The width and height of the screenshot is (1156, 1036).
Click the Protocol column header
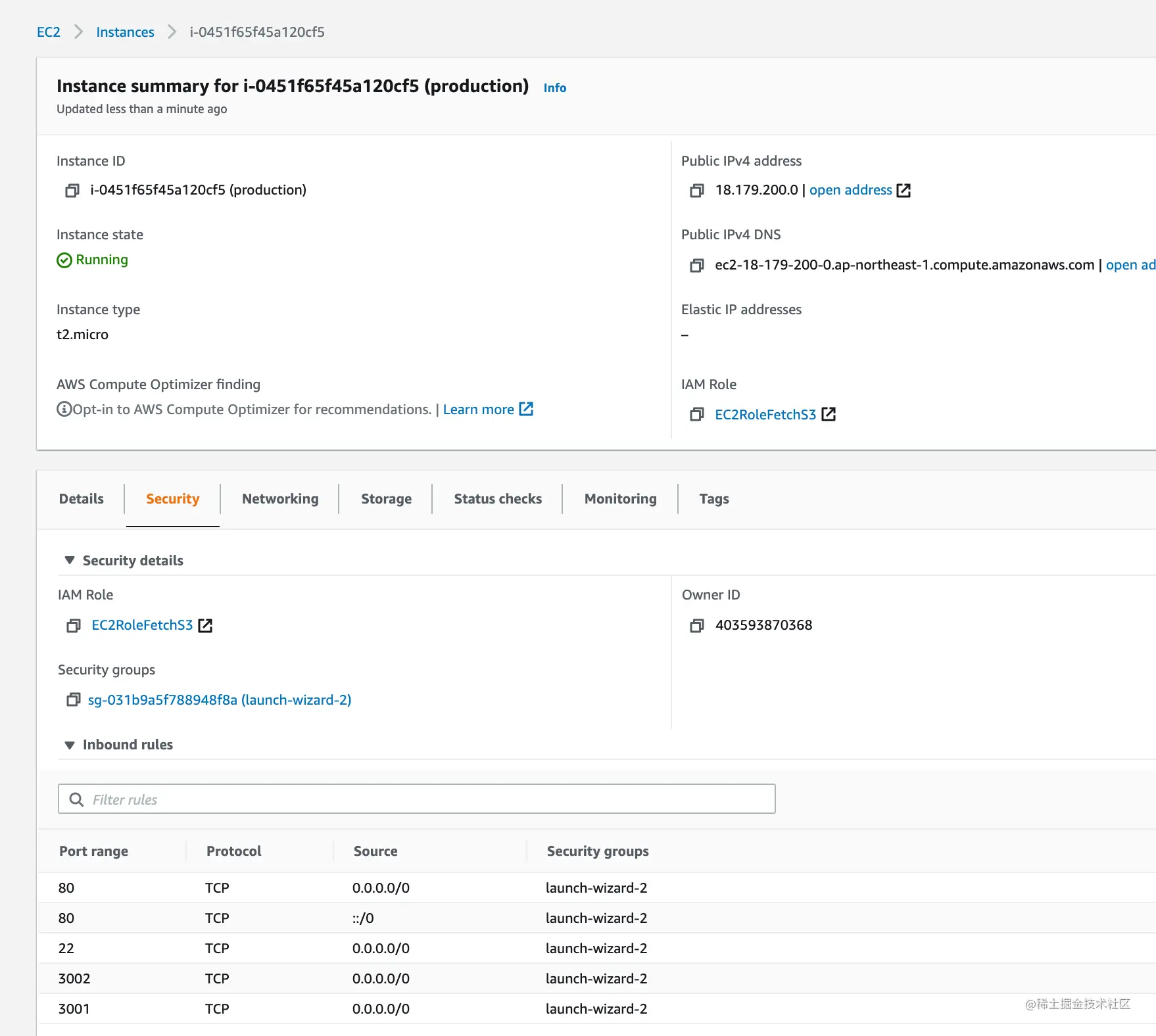[233, 851]
